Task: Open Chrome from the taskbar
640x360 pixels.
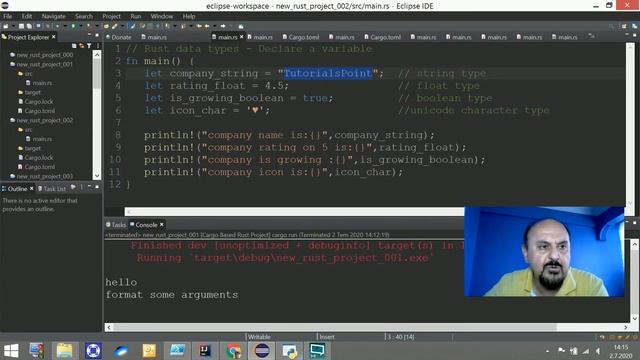Action: tap(233, 351)
